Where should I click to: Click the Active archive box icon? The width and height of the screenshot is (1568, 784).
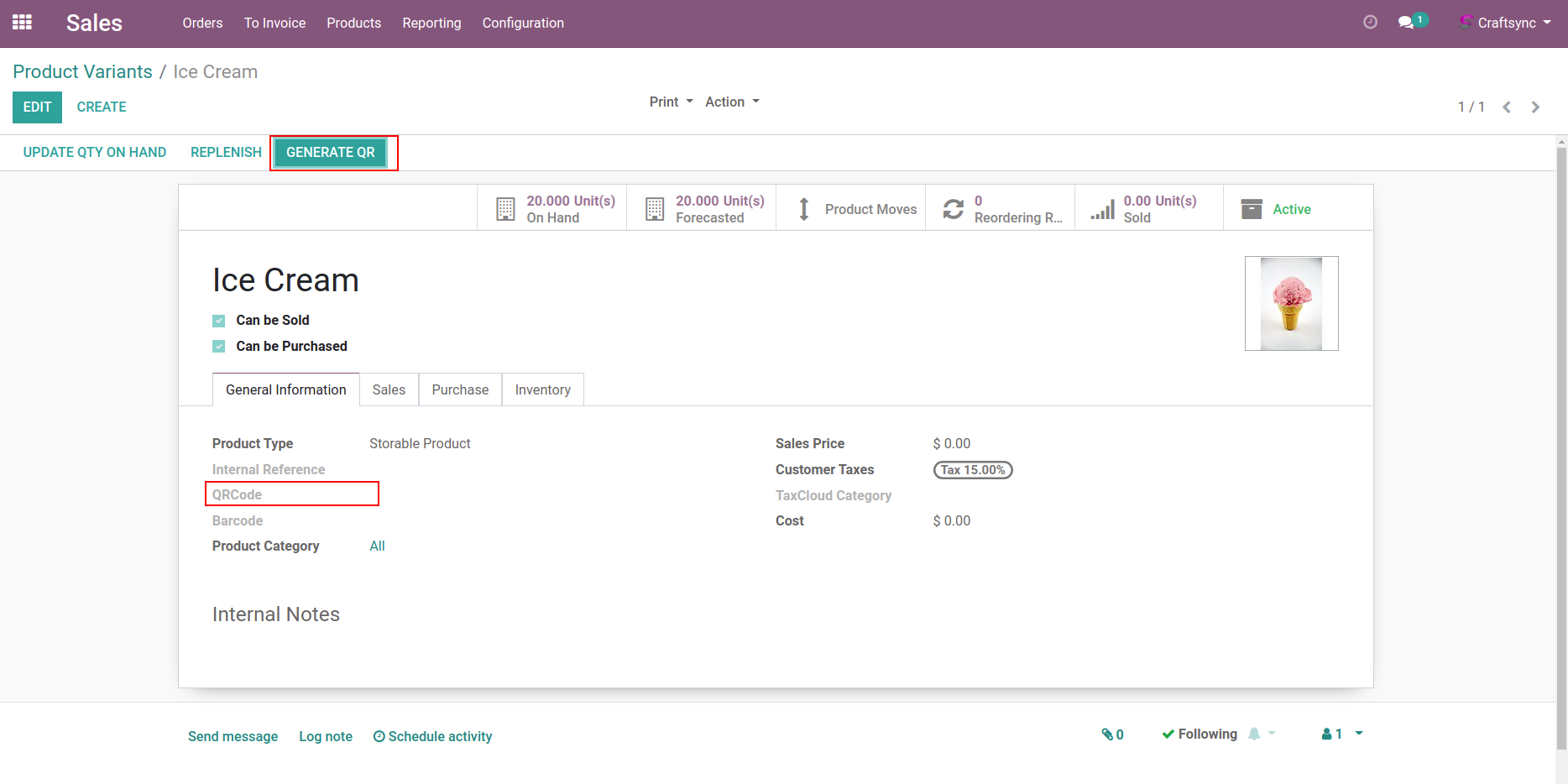1251,209
